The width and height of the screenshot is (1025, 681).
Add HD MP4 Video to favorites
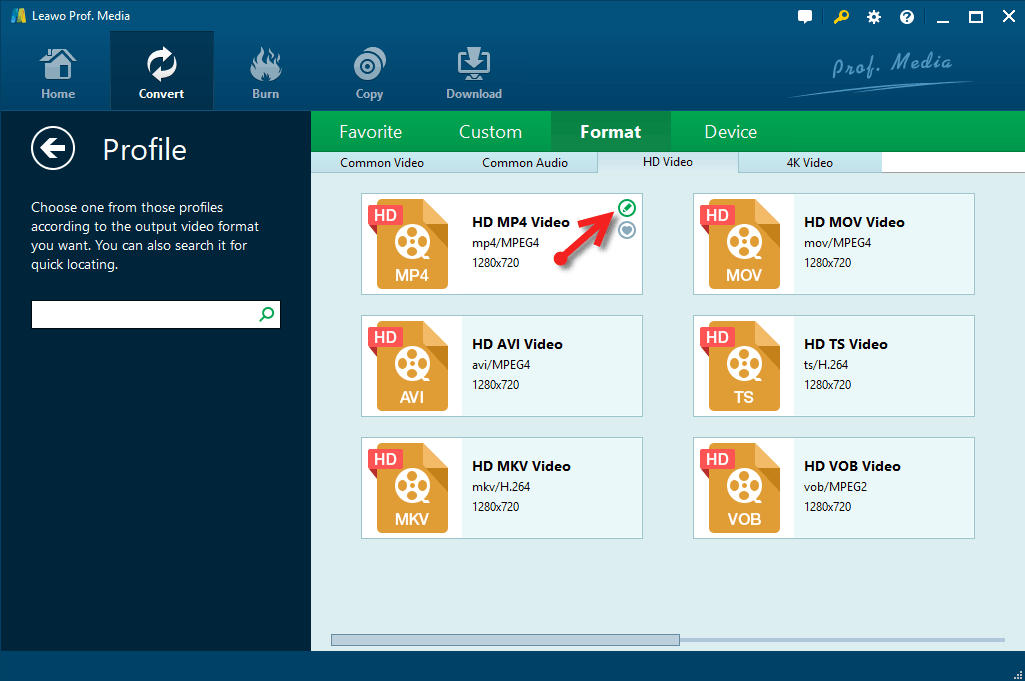627,230
